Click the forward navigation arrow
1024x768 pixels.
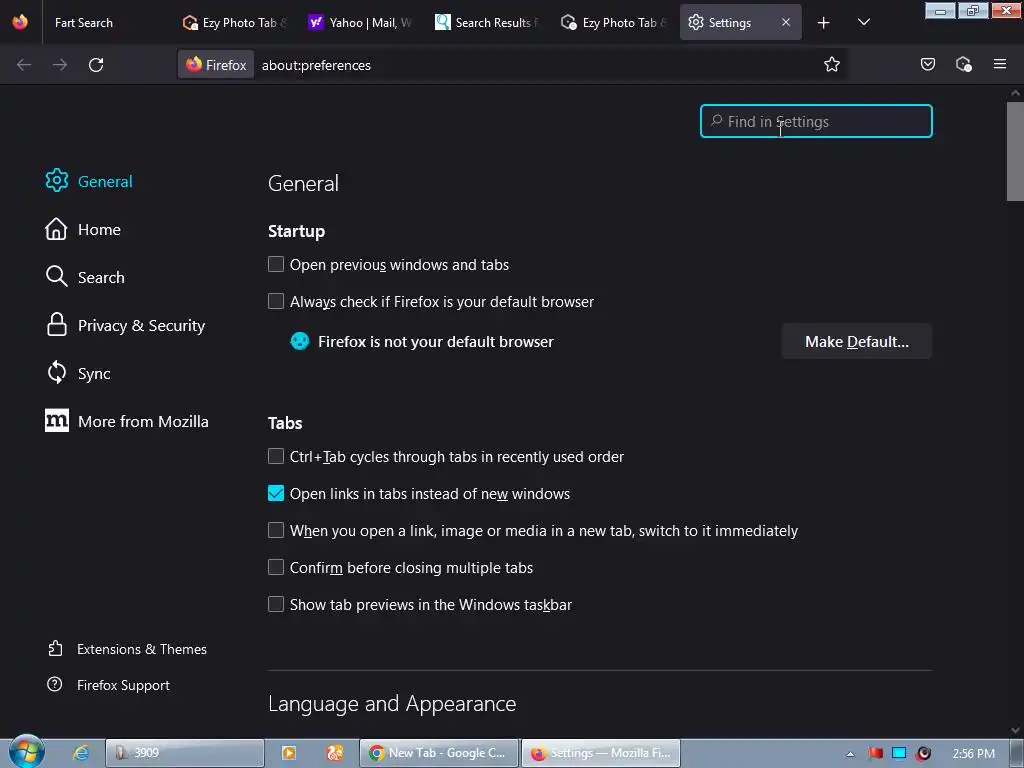pyautogui.click(x=60, y=65)
